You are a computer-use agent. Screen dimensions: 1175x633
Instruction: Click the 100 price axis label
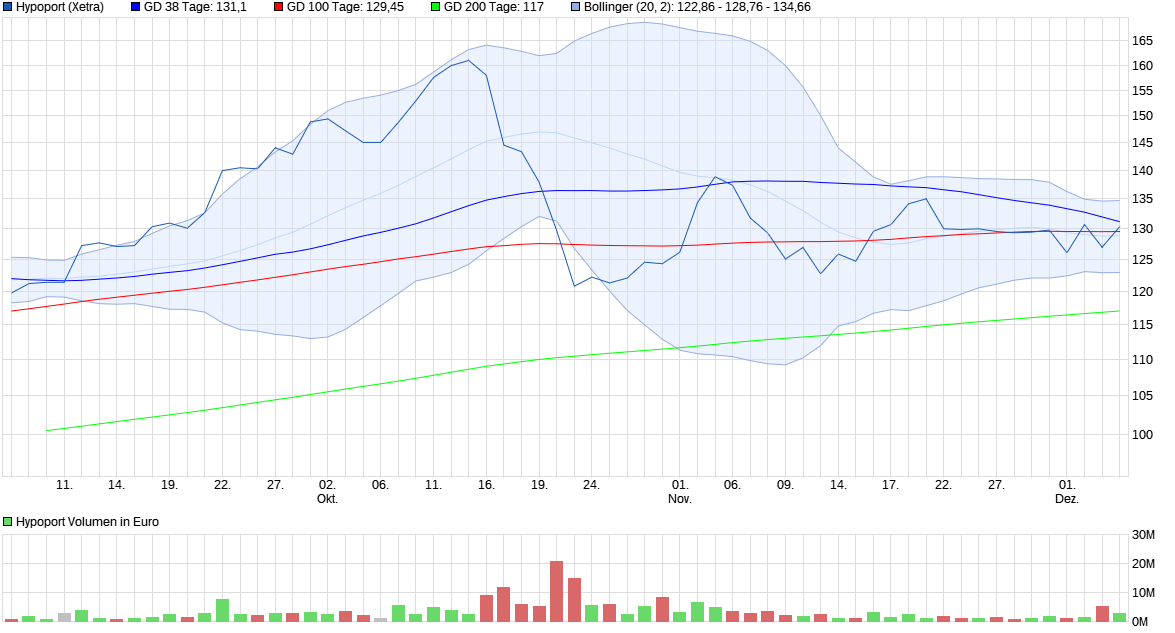[x=1142, y=435]
